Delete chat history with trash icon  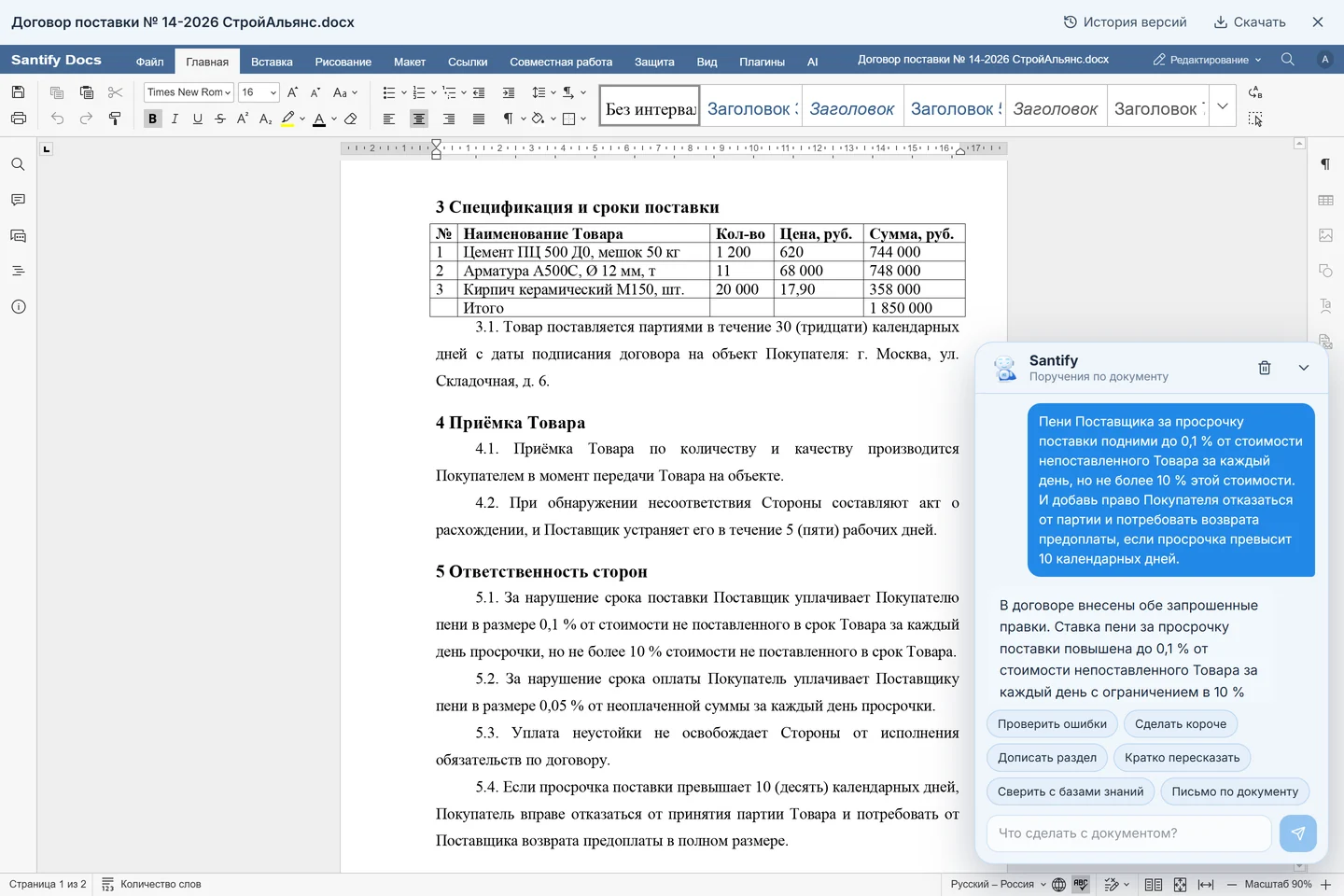[x=1265, y=368]
